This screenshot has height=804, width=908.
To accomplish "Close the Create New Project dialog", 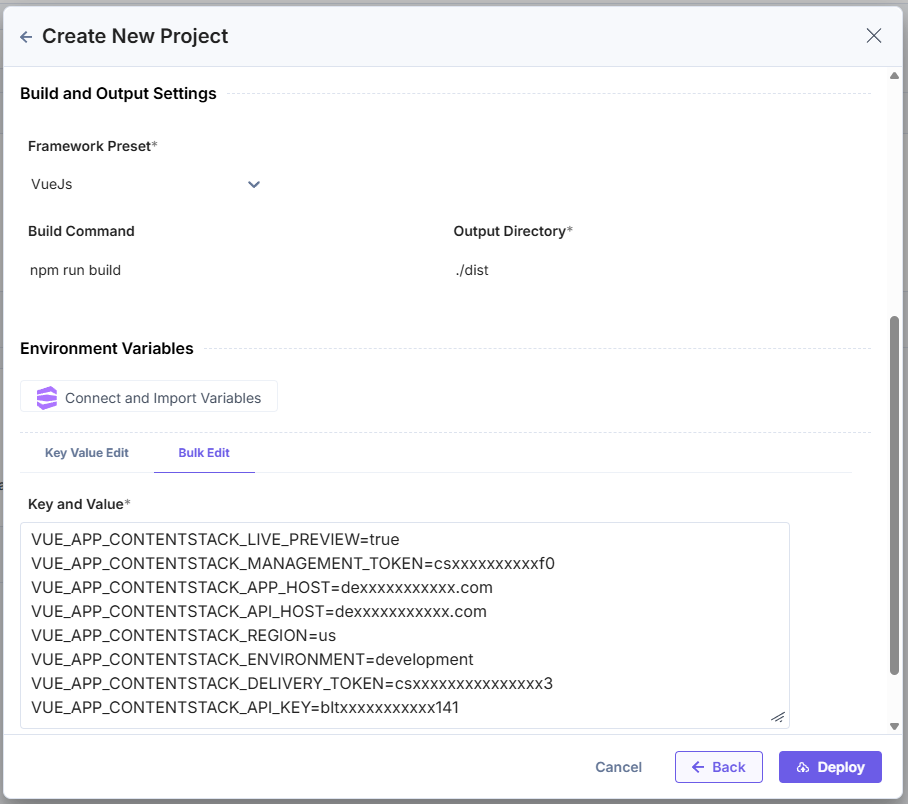I will tap(873, 35).
